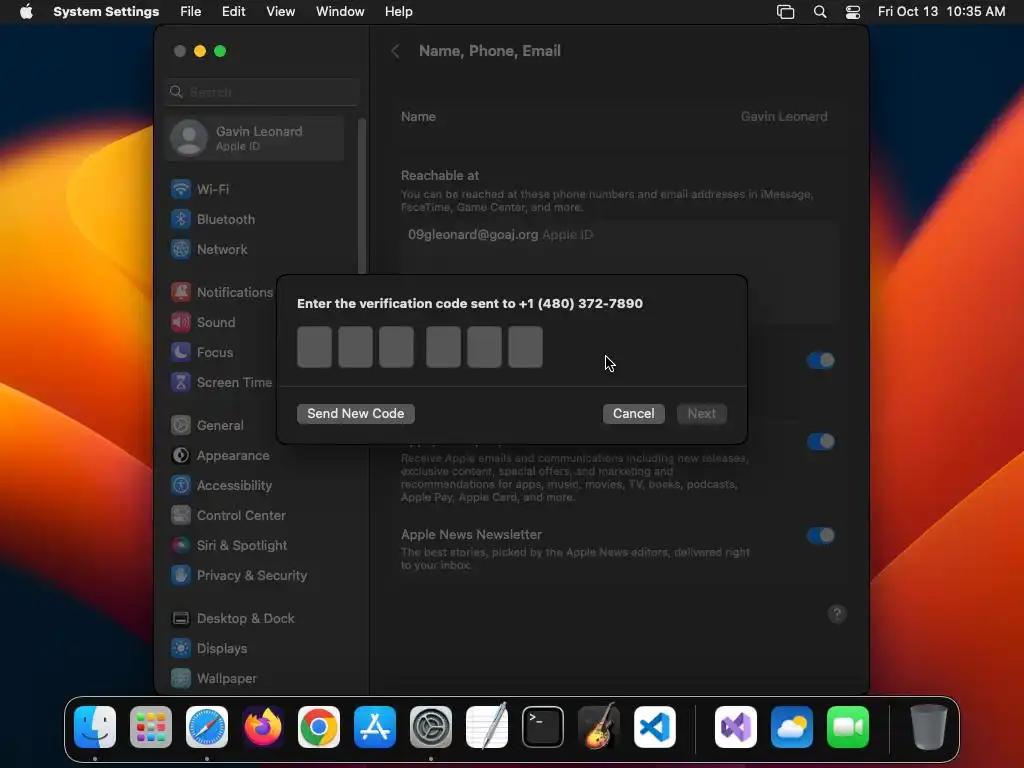Open the File menu
The width and height of the screenshot is (1024, 768).
pos(191,12)
